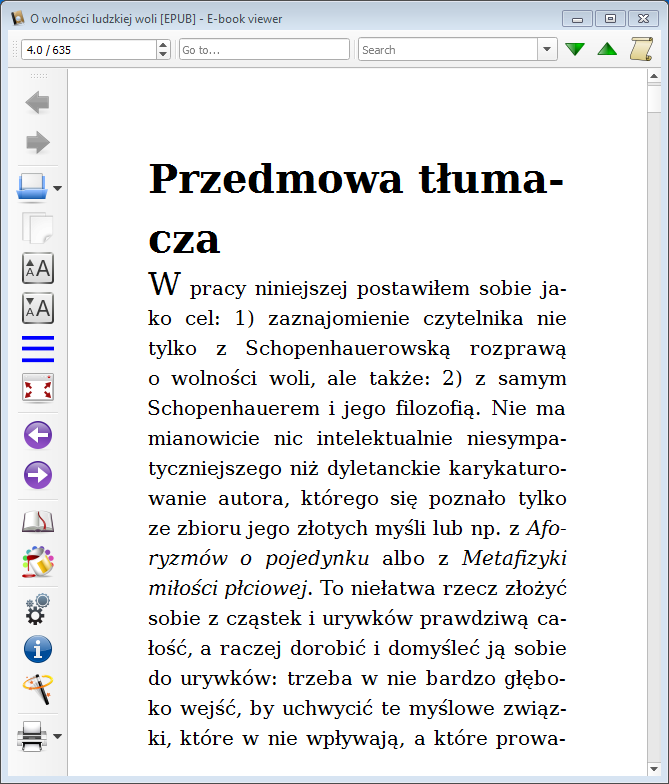669x784 pixels.
Task: Go to previous page purple arrow
Action: [38, 435]
